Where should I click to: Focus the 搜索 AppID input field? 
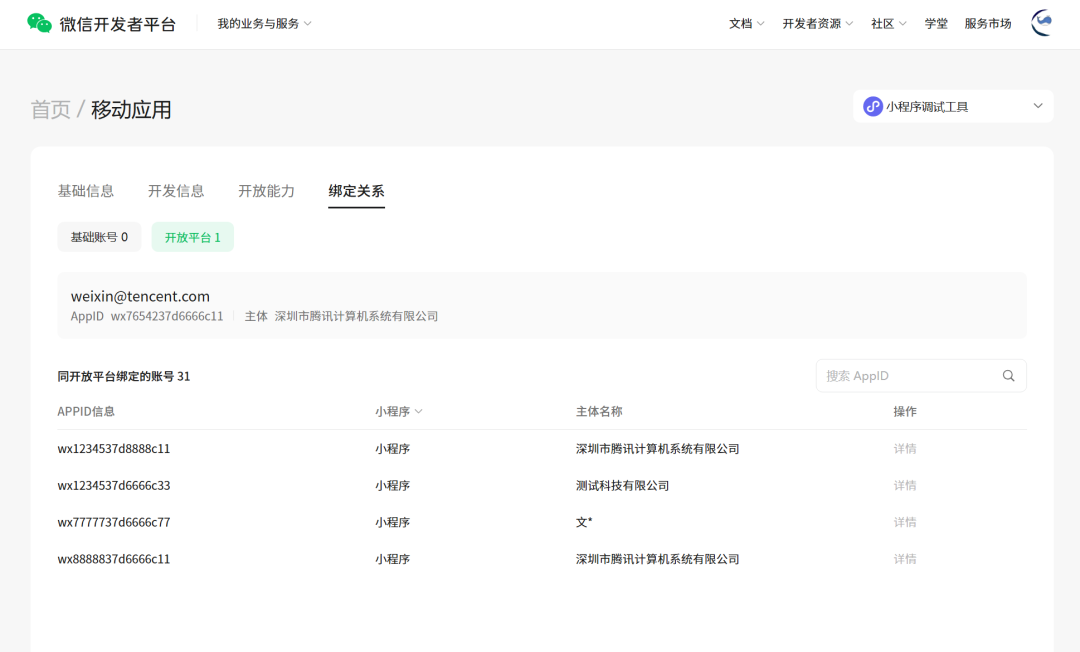pyautogui.click(x=921, y=376)
